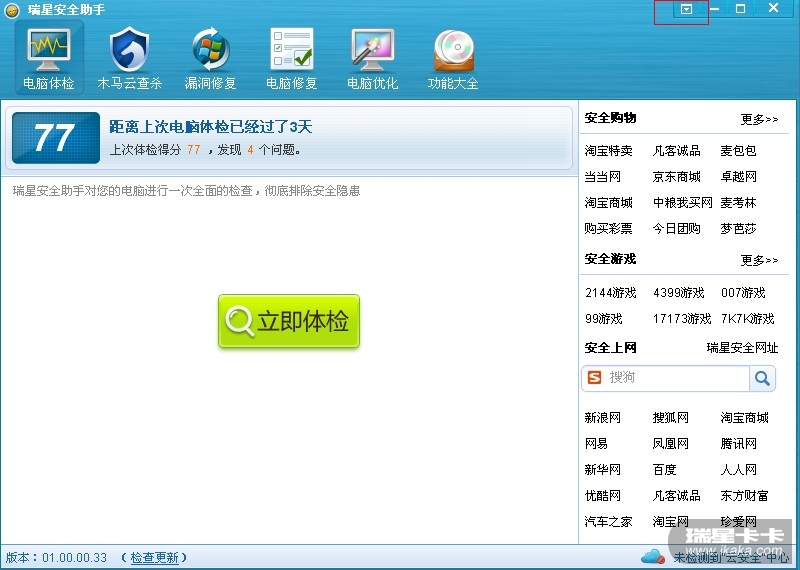
Task: Click version text 01.00.00.33
Action: pyautogui.click(x=74, y=557)
